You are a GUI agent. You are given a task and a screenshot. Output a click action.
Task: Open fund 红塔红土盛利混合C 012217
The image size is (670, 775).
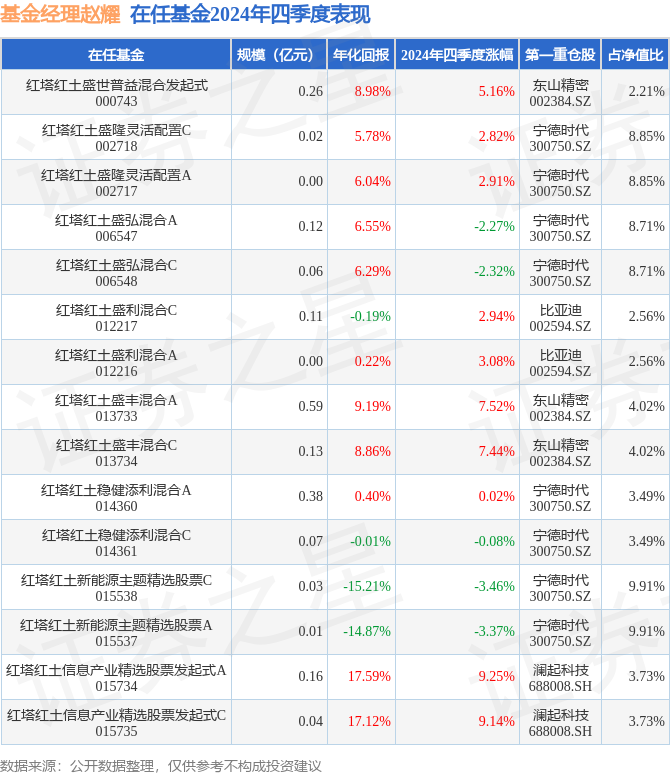pos(116,317)
